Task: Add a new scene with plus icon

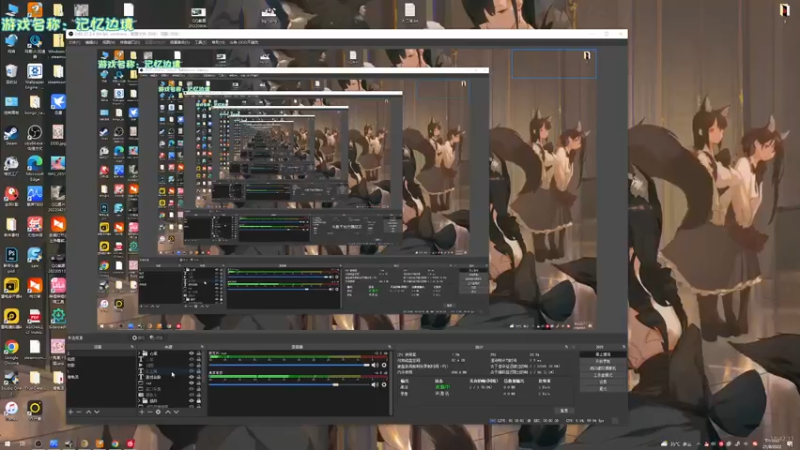Action: point(70,412)
